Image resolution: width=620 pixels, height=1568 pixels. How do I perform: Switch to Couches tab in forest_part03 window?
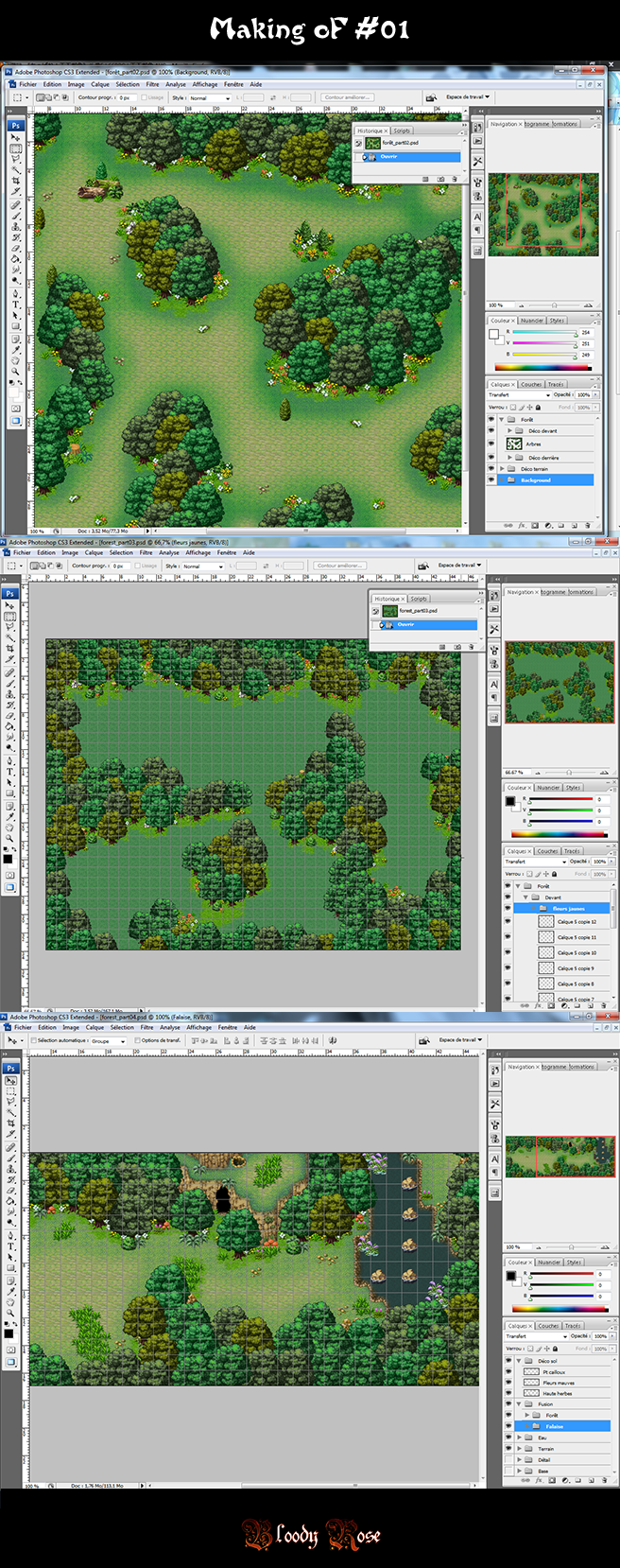click(548, 850)
